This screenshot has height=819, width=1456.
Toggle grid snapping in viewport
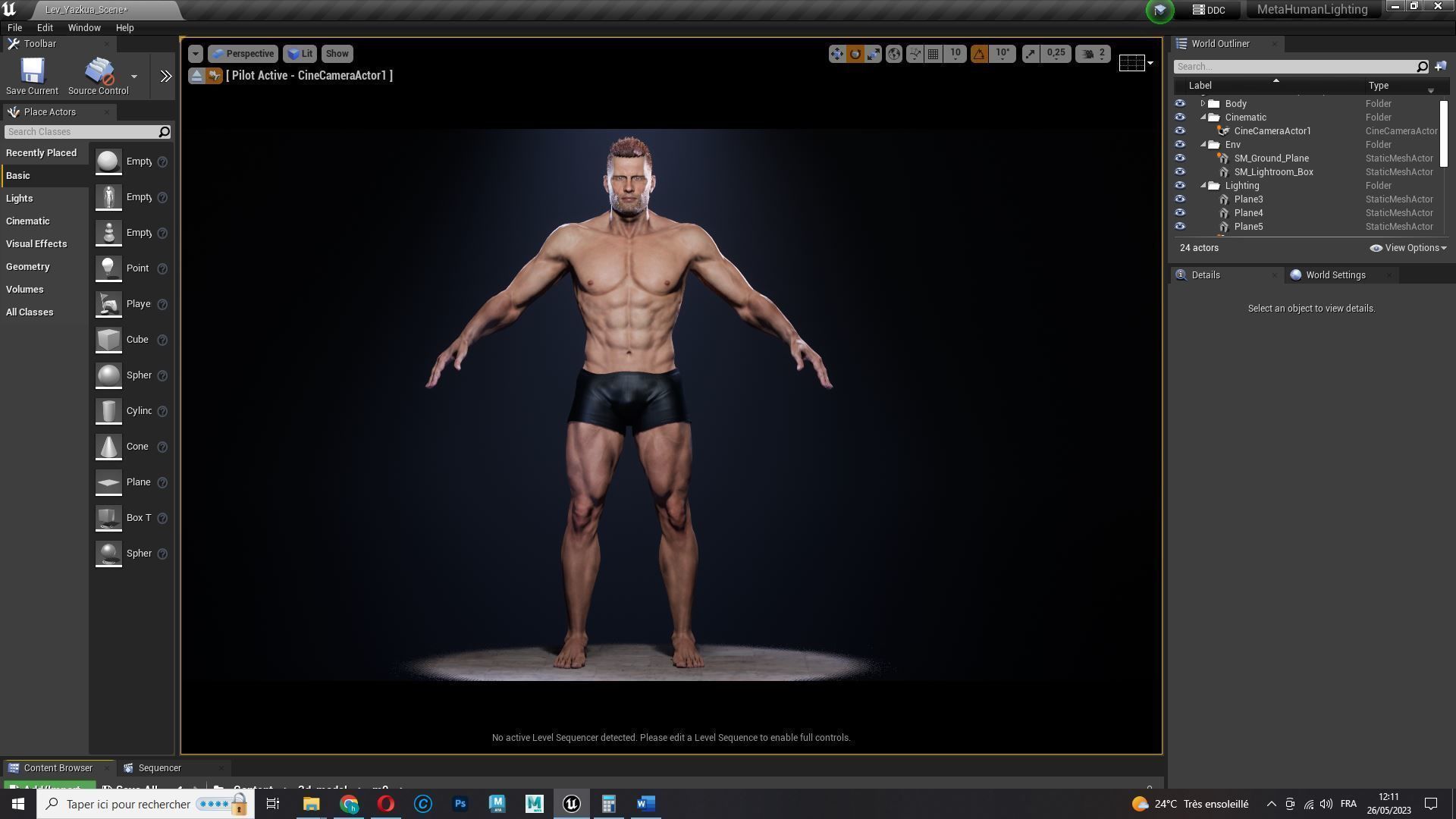click(934, 54)
